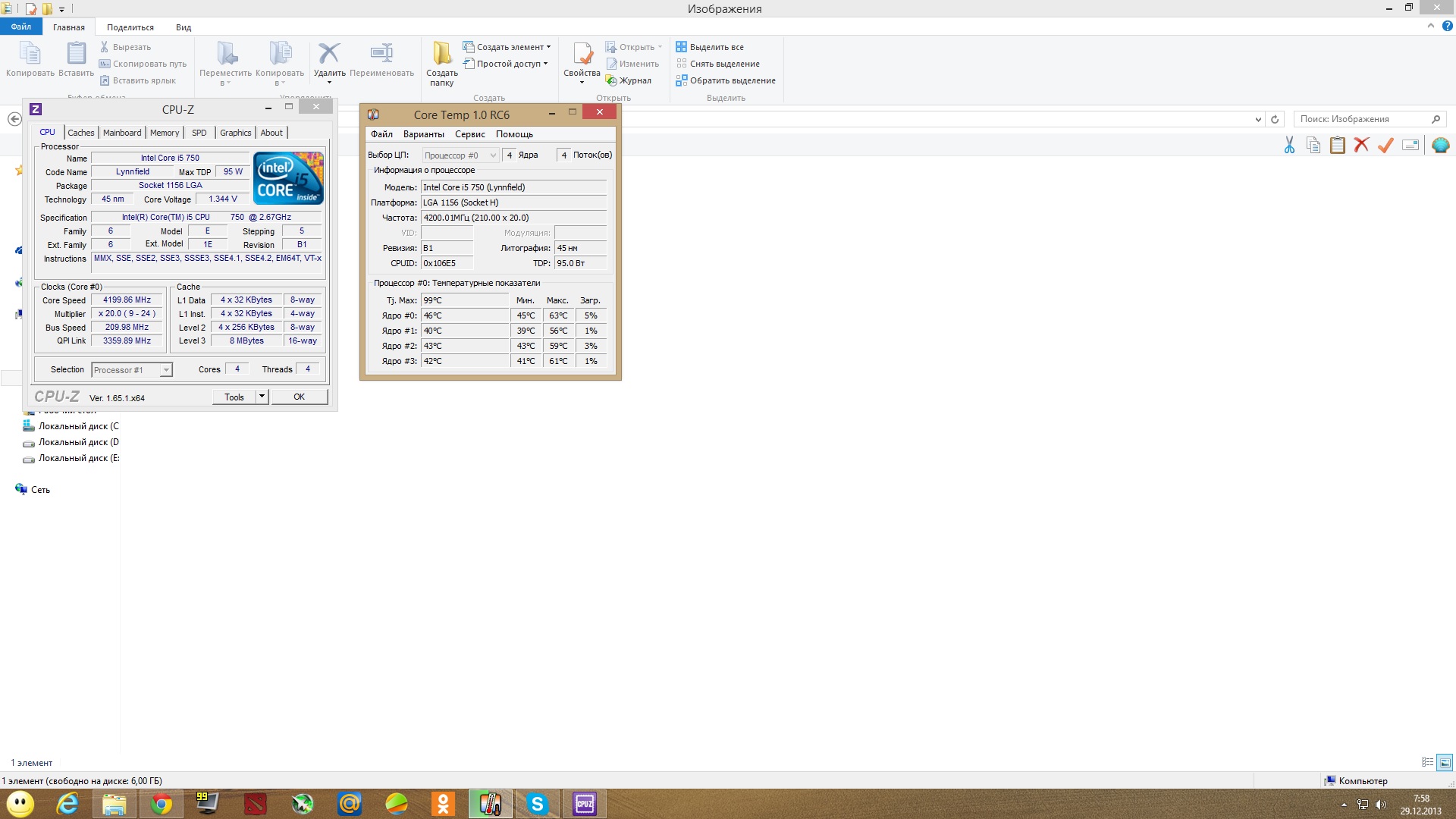Image resolution: width=1456 pixels, height=819 pixels.
Task: Click Выделить все in the ribbon
Action: coord(710,47)
